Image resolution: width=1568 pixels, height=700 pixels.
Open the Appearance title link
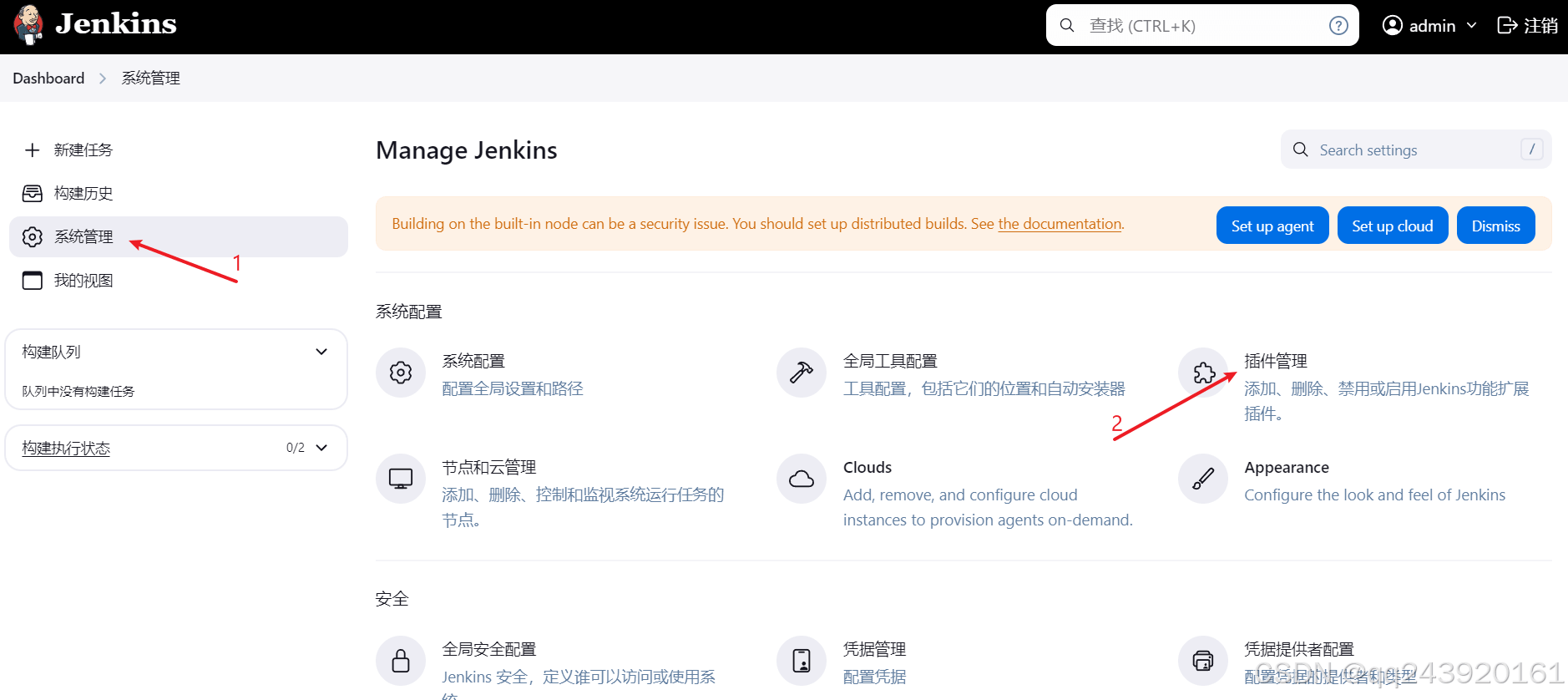[1287, 468]
